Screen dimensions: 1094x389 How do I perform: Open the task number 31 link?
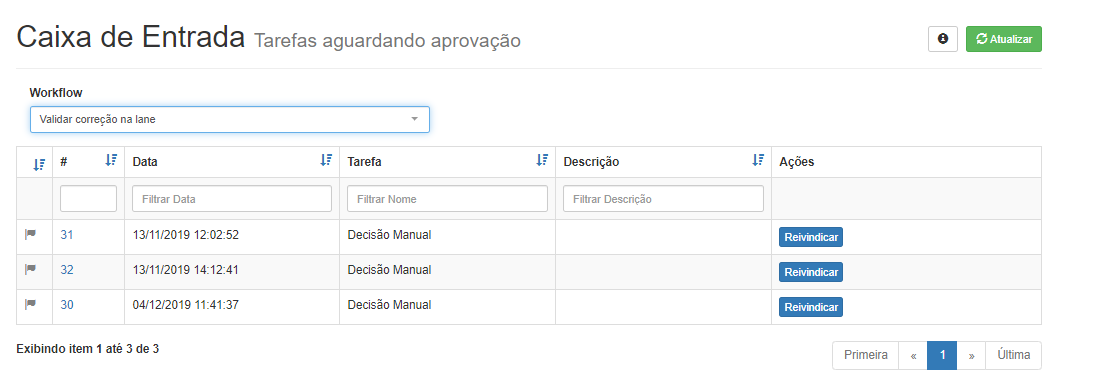67,235
